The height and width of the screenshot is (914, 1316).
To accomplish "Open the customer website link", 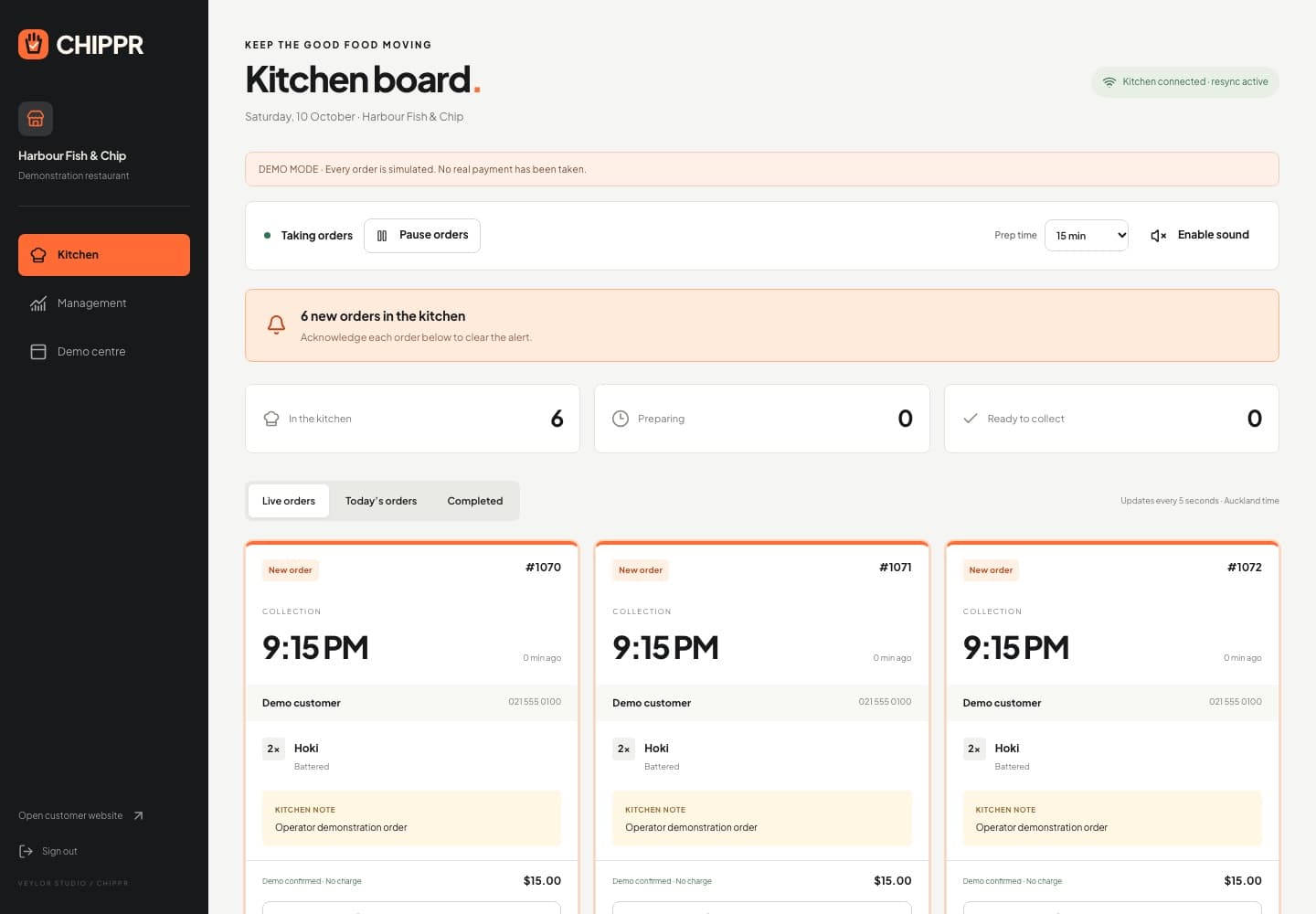I will [81, 815].
